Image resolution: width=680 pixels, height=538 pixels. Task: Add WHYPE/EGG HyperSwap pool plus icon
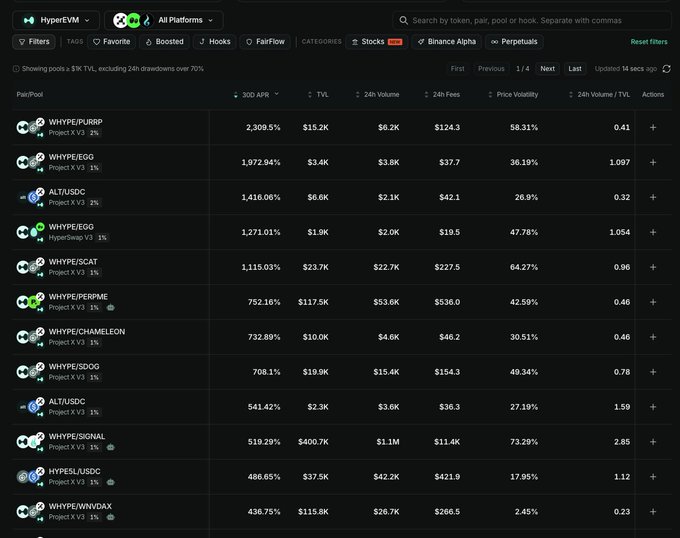pos(653,232)
